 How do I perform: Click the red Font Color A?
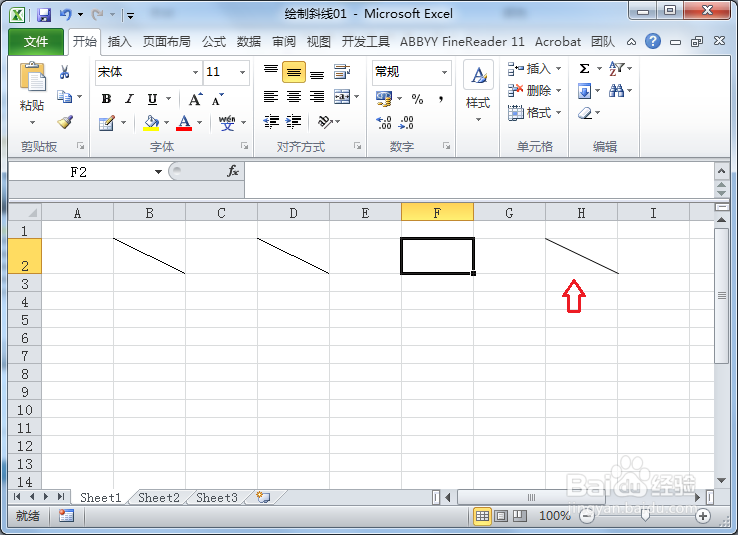click(184, 122)
